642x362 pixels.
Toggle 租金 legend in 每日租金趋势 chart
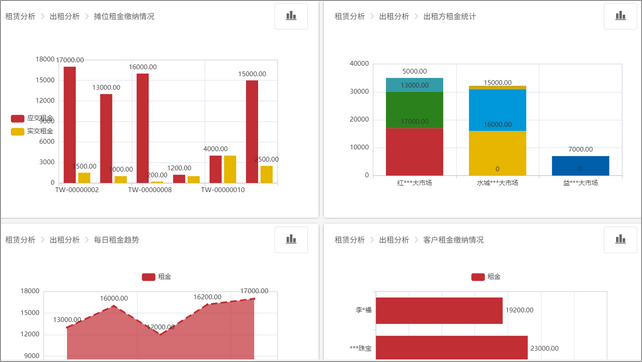coord(156,277)
